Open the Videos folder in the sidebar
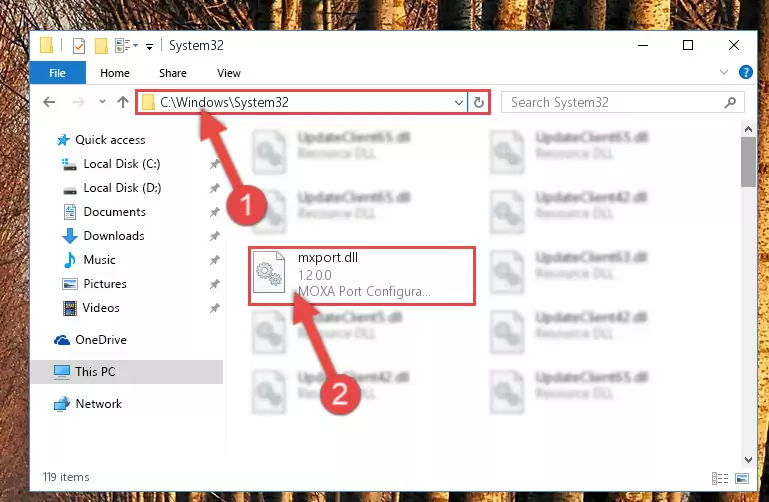Image resolution: width=769 pixels, height=502 pixels. 91,308
